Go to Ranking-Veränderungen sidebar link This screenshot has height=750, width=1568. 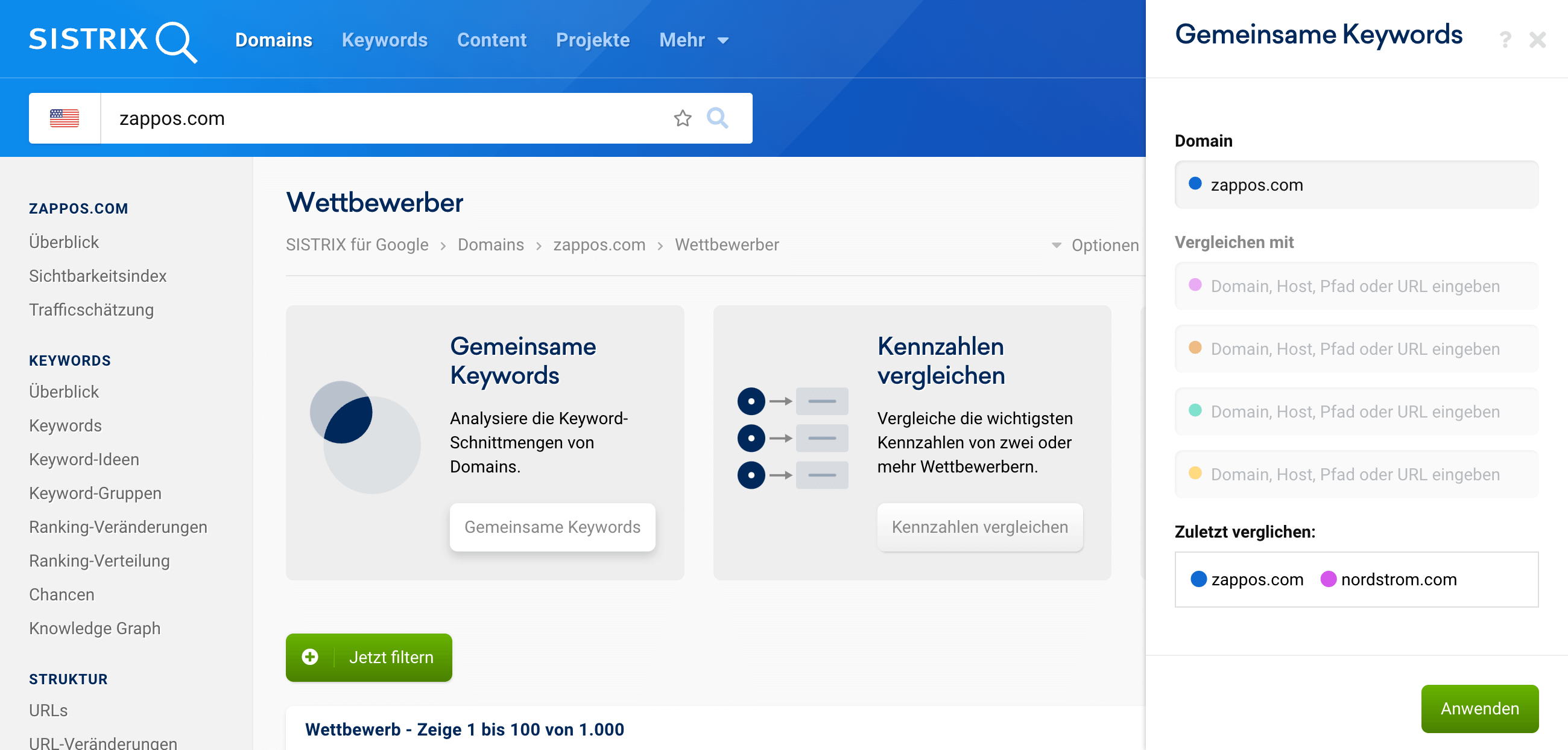(x=118, y=527)
